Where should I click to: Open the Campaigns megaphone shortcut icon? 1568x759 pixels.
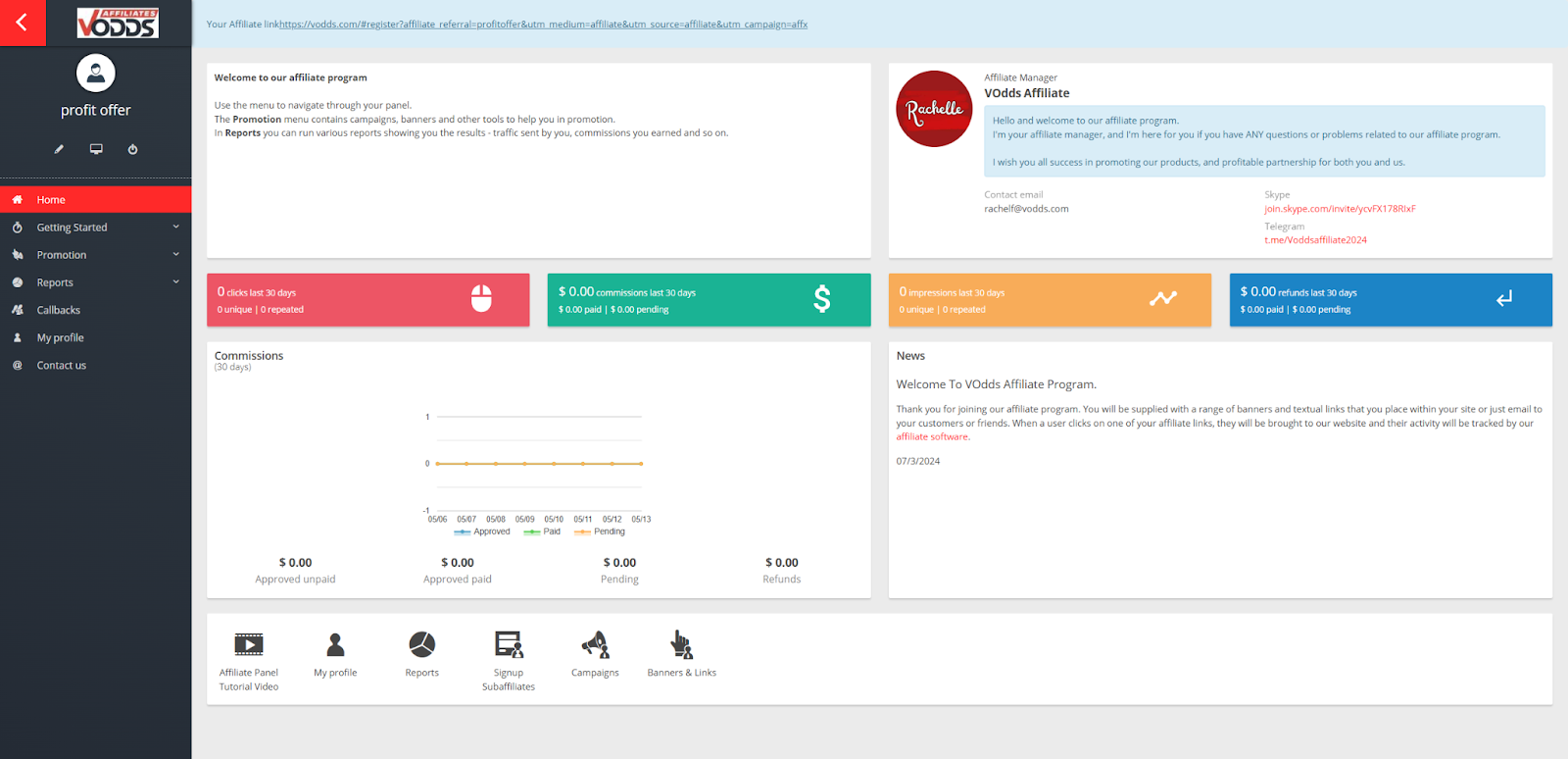pos(595,644)
